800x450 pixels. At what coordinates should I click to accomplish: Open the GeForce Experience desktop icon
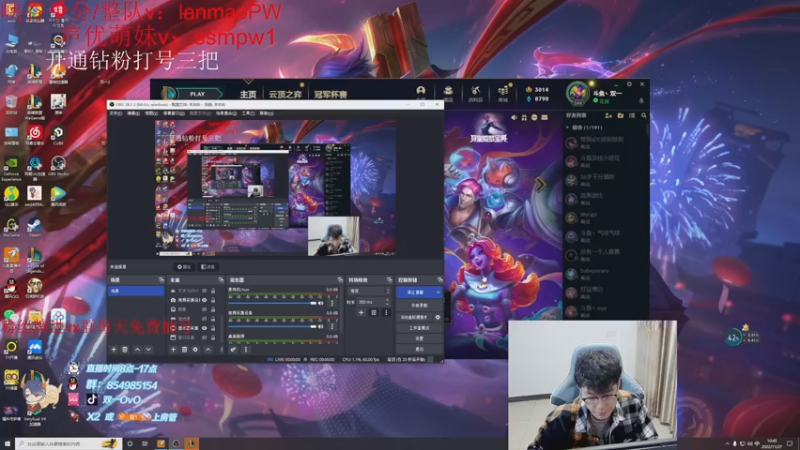coord(11,168)
